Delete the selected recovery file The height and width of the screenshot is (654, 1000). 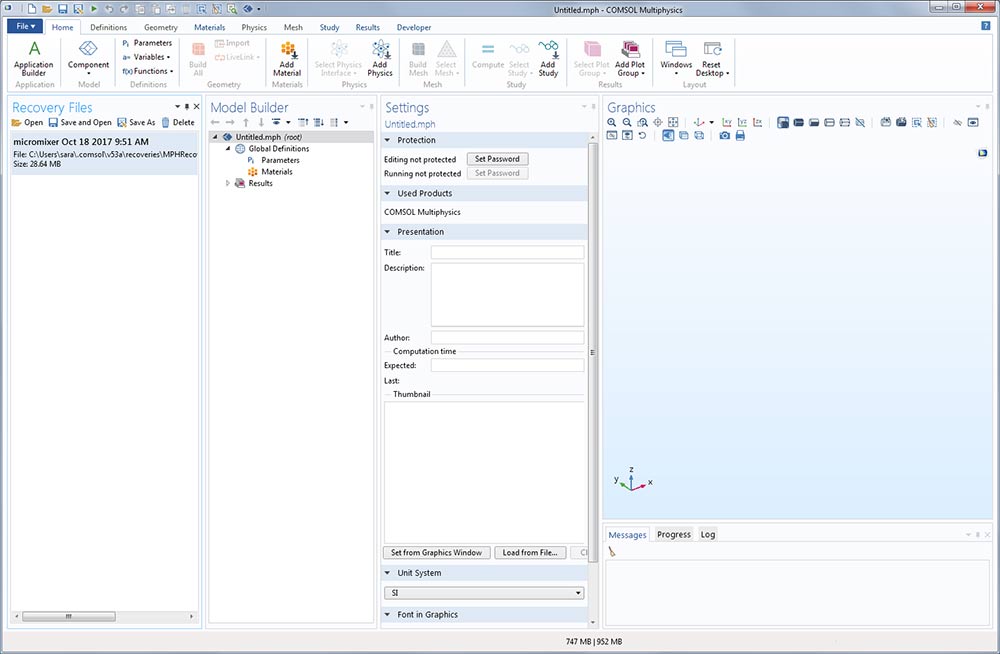pyautogui.click(x=178, y=122)
